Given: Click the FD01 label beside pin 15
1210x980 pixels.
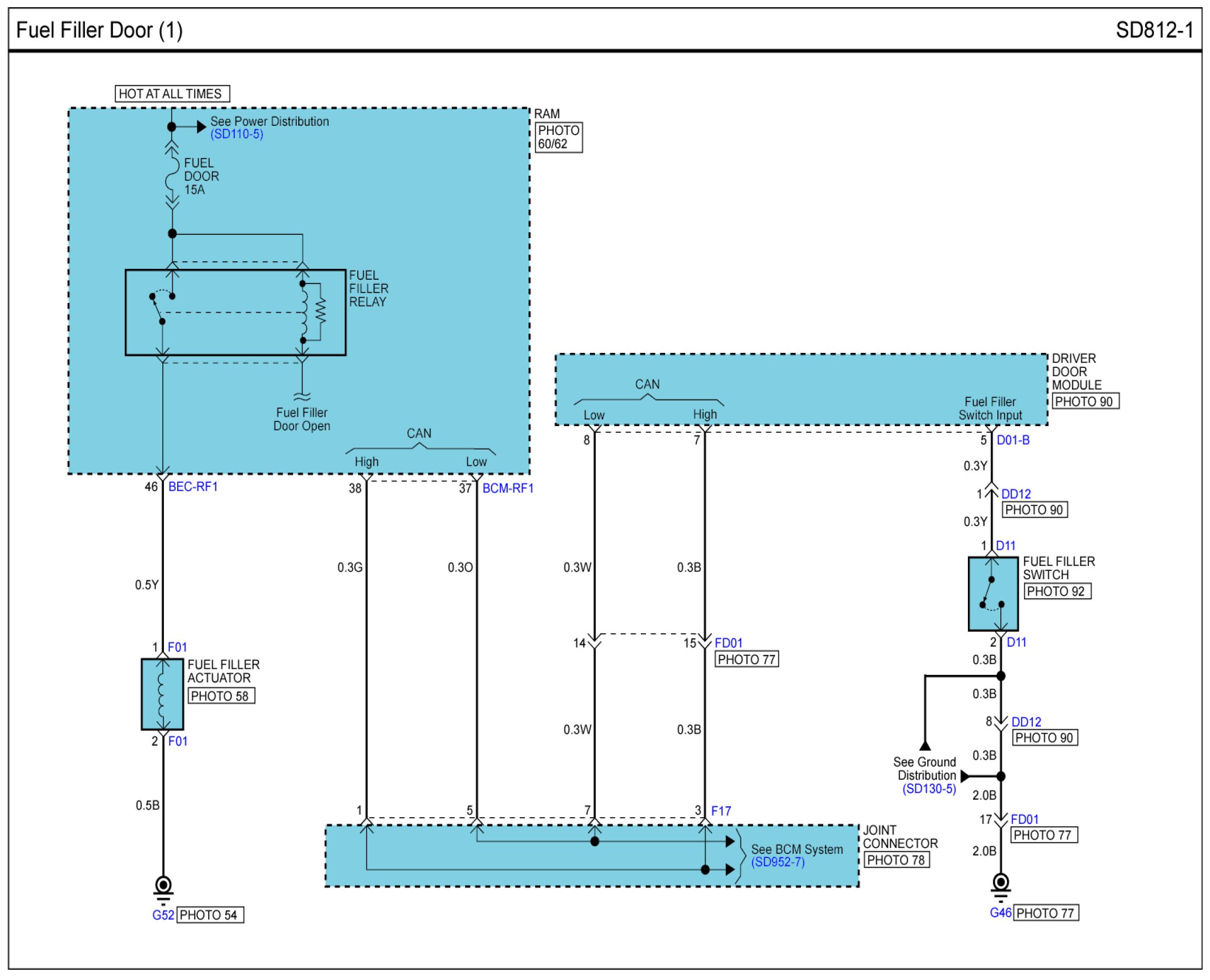Looking at the screenshot, I should pos(728,643).
